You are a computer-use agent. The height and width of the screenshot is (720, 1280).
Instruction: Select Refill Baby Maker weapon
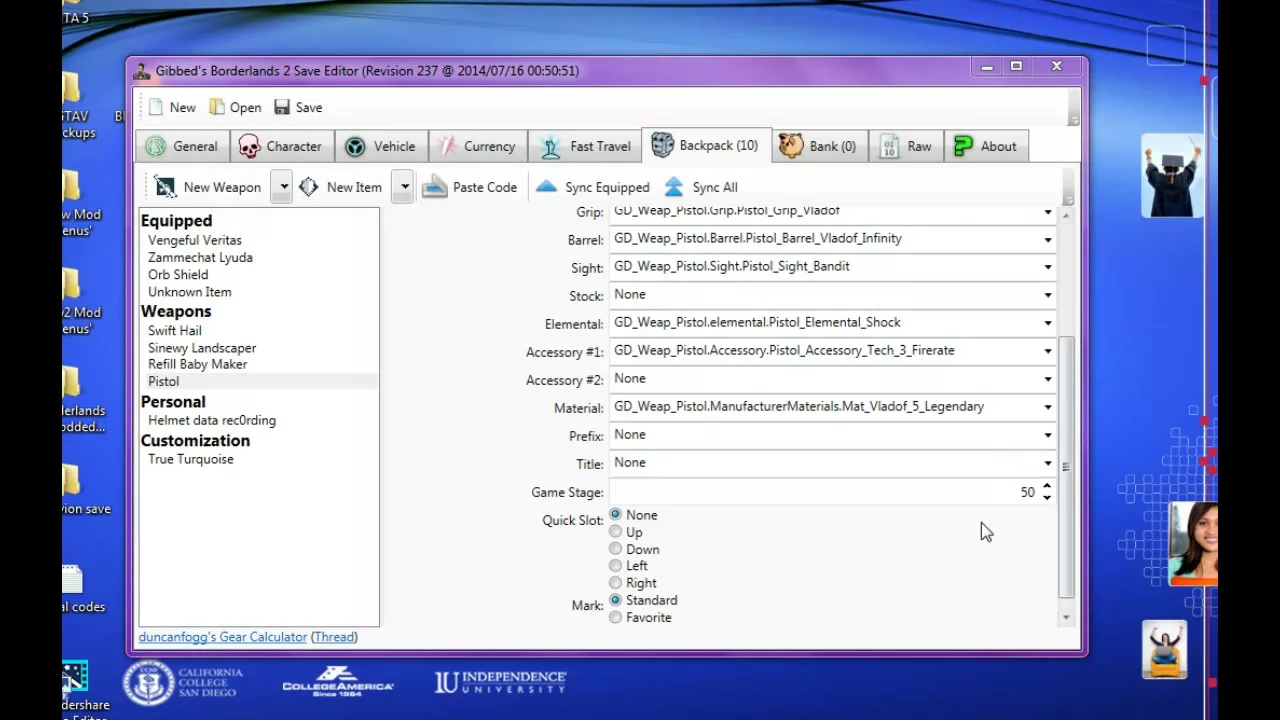coord(198,364)
